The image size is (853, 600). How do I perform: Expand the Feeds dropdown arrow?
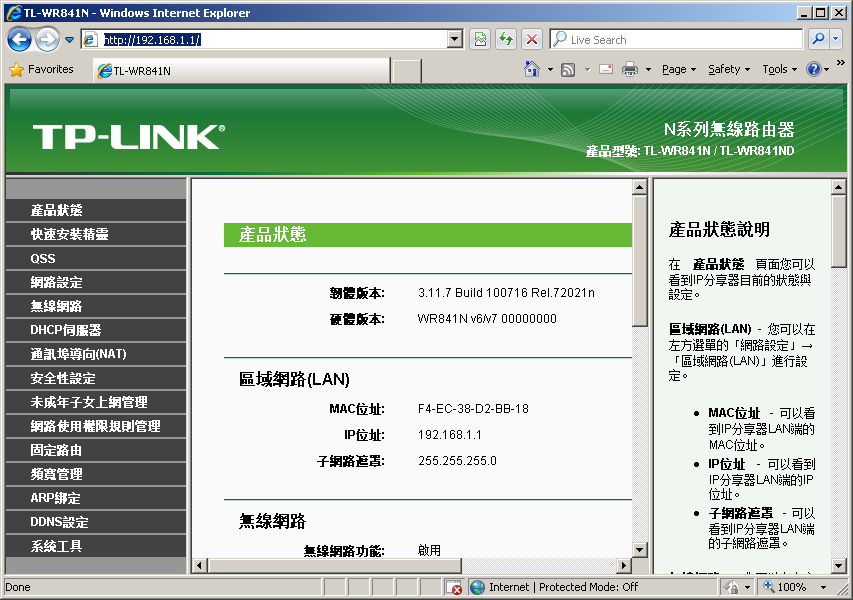tap(587, 70)
